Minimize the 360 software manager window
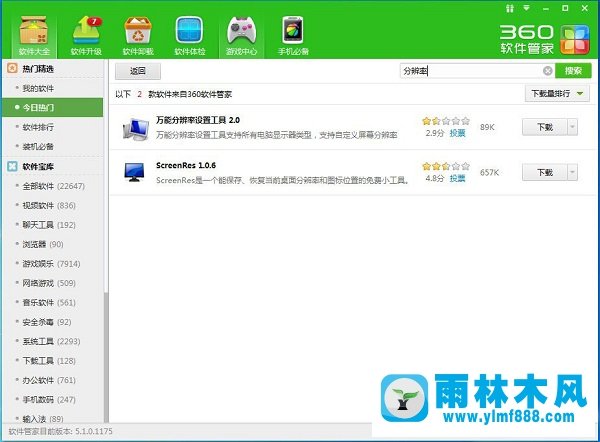This screenshot has height=442, width=600. [x=546, y=8]
